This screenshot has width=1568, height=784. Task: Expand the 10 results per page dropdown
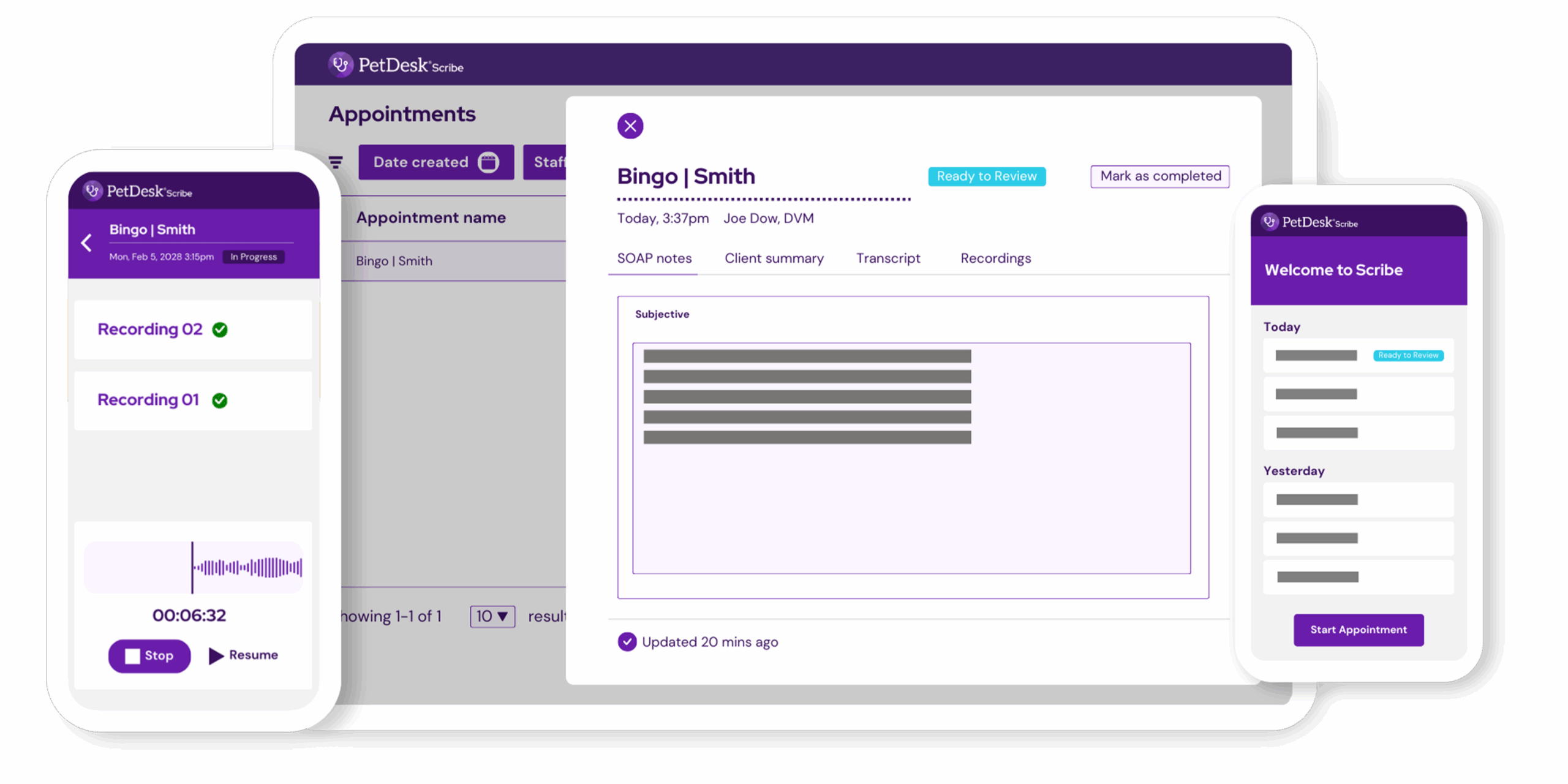coord(492,616)
